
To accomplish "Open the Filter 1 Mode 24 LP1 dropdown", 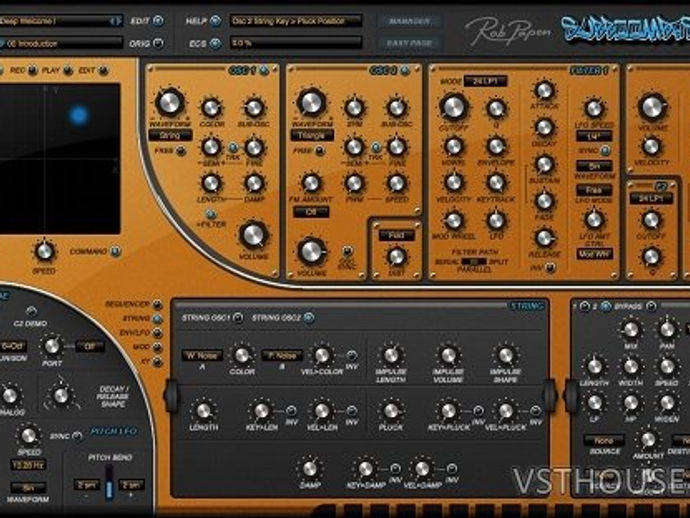I will [485, 81].
